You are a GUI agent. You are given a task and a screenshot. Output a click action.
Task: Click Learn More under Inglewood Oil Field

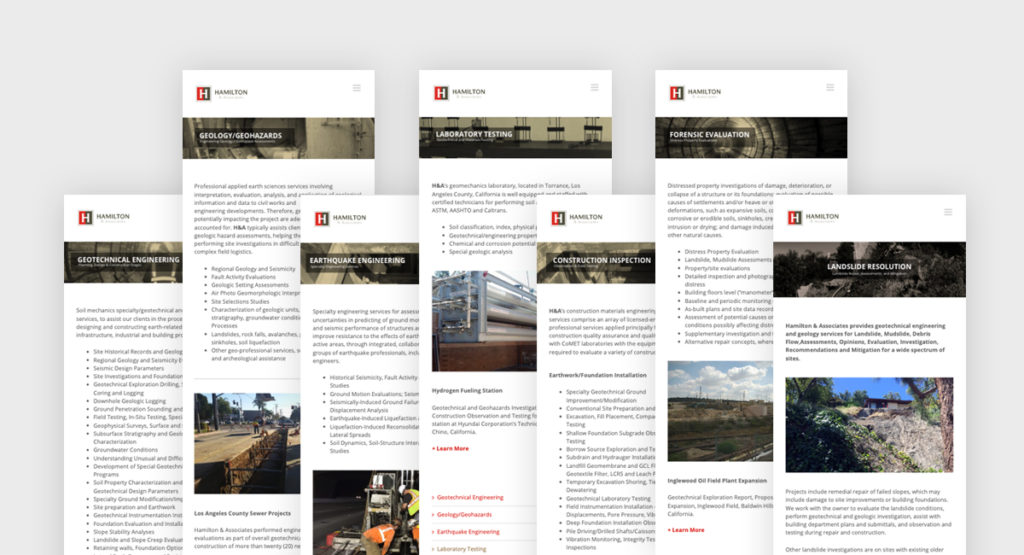point(688,529)
